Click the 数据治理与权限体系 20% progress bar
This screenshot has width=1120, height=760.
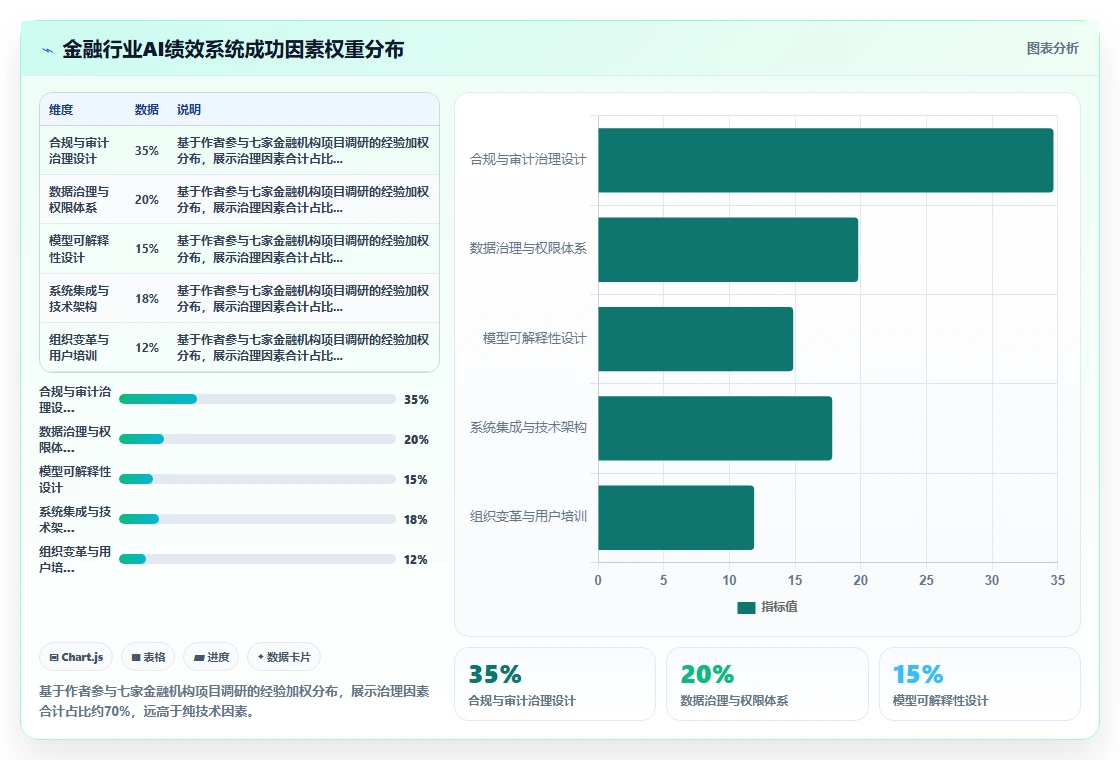coord(257,439)
